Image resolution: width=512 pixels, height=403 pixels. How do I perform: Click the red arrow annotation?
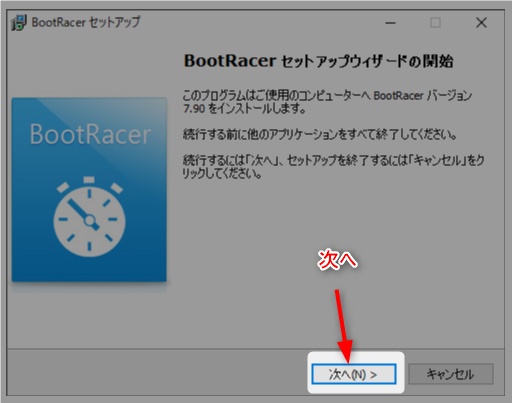(343, 326)
